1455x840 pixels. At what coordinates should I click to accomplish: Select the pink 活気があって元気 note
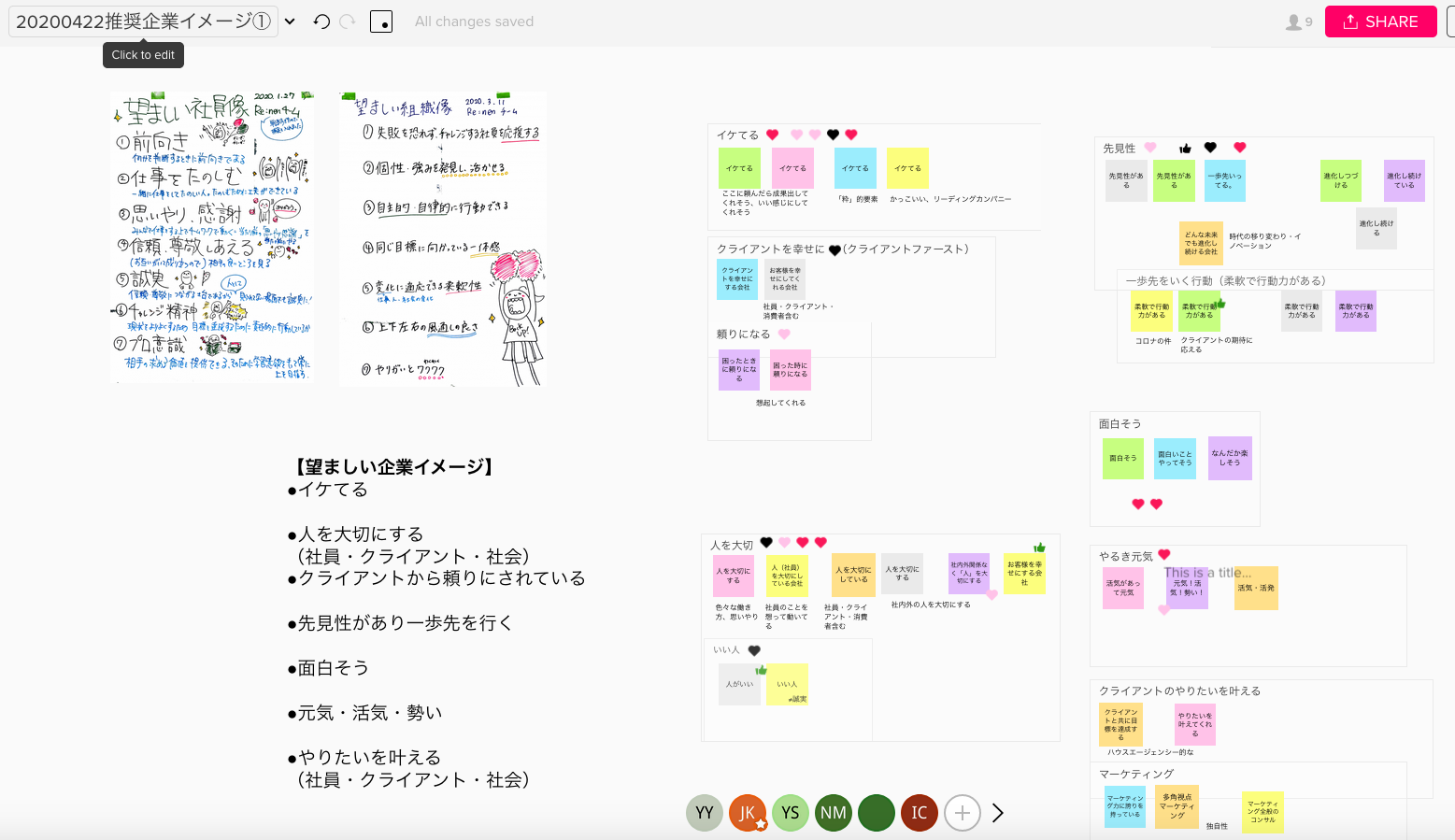1123,588
